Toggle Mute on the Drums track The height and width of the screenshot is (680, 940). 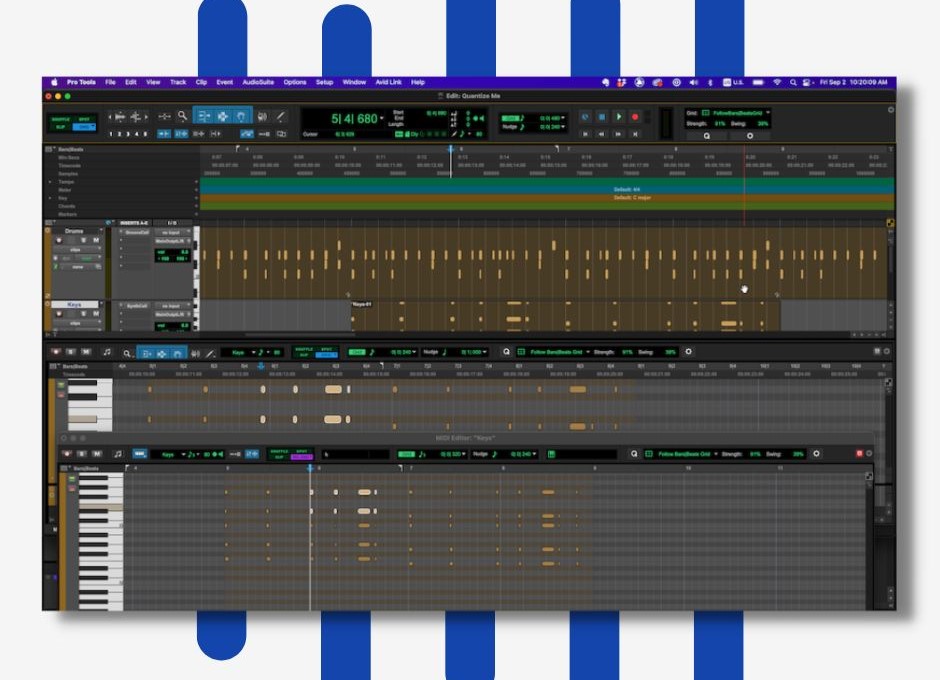(96, 241)
